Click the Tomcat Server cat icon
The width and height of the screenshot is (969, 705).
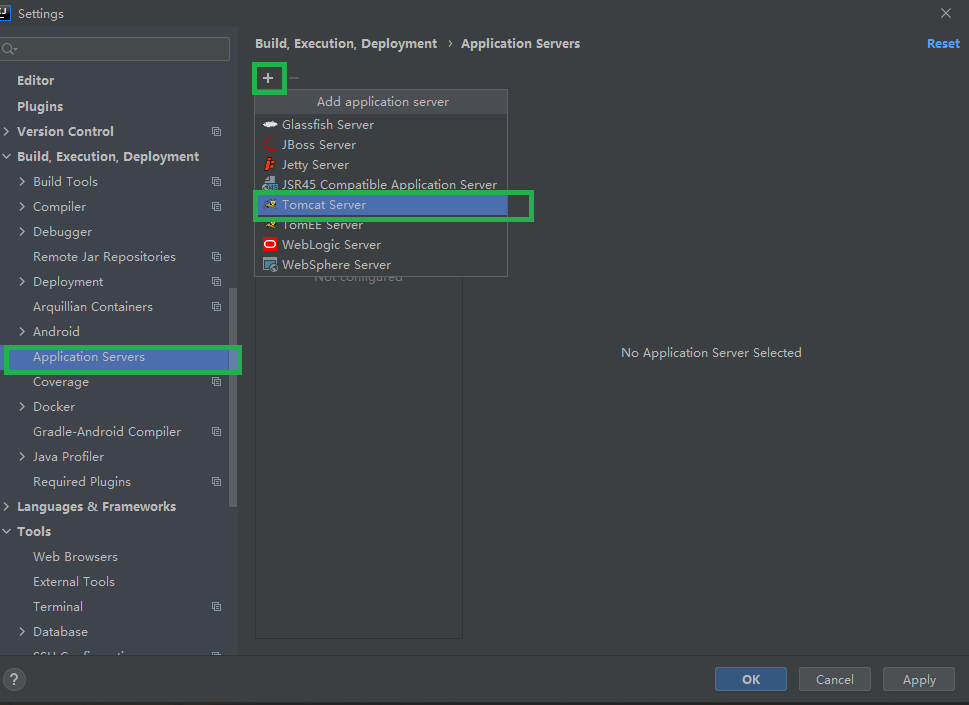tap(270, 205)
